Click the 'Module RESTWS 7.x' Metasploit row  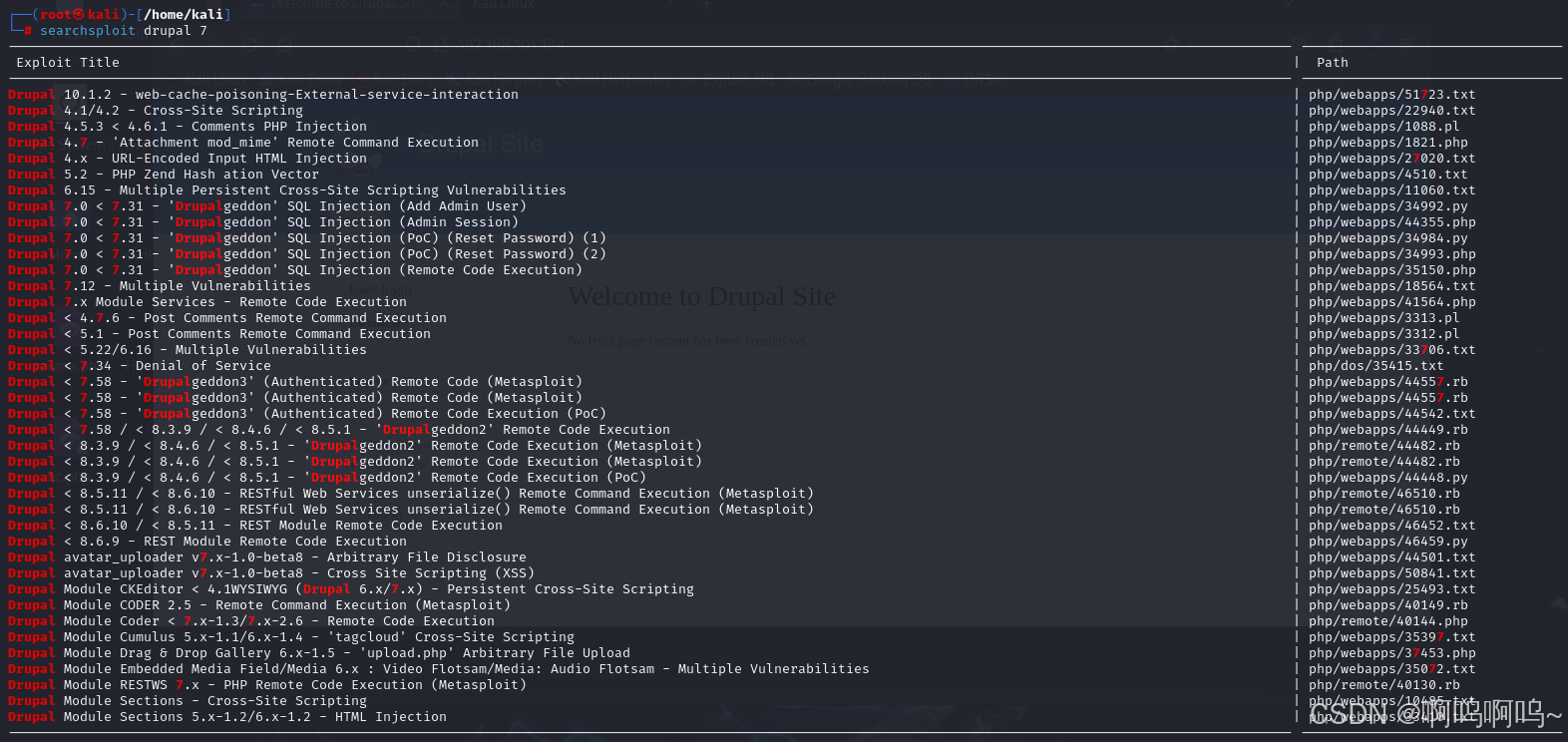pos(267,685)
